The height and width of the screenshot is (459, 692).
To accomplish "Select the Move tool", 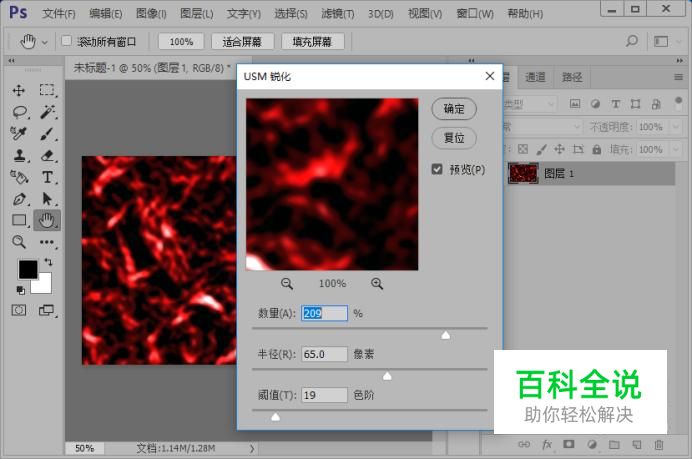I will coord(19,90).
